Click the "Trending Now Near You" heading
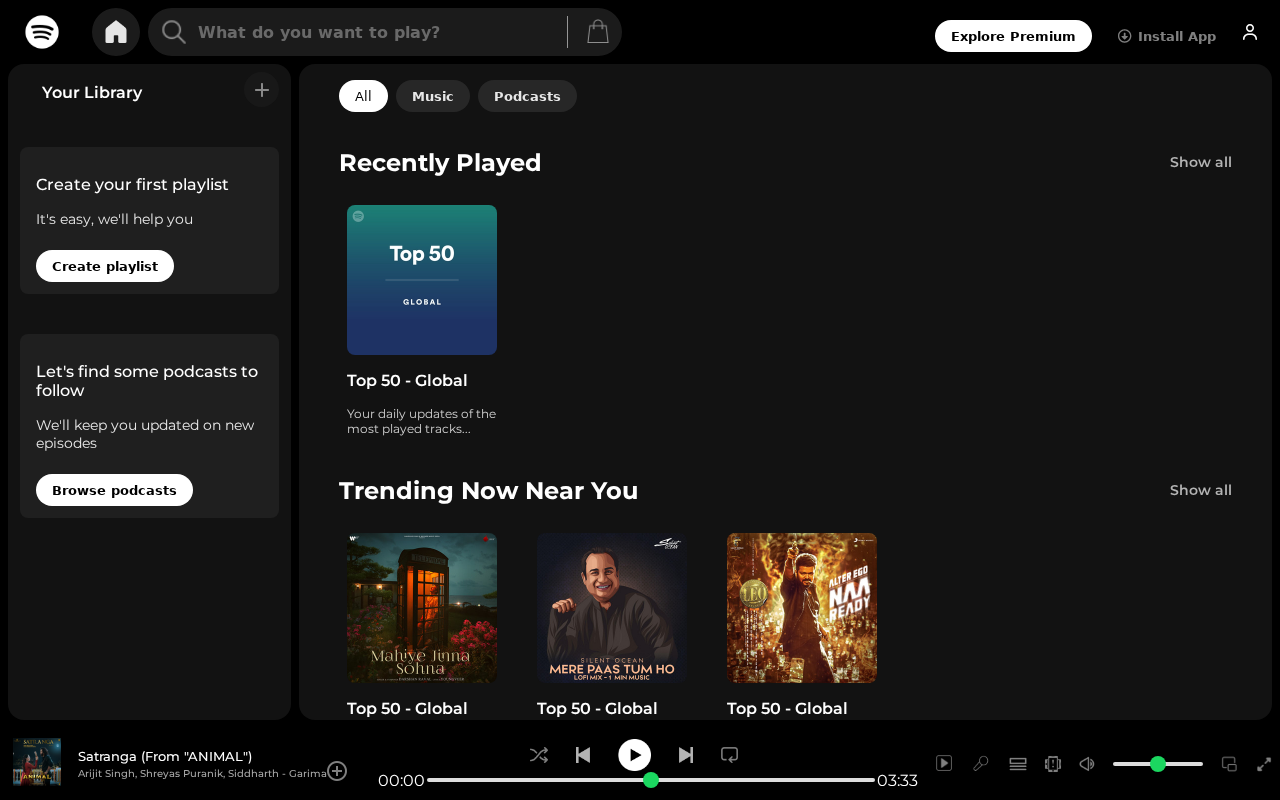Screen dimensions: 1280x800 (x=488, y=490)
